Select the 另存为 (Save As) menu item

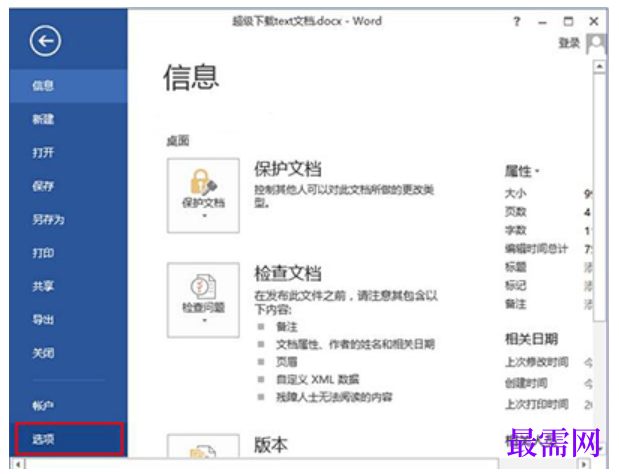pyautogui.click(x=68, y=219)
